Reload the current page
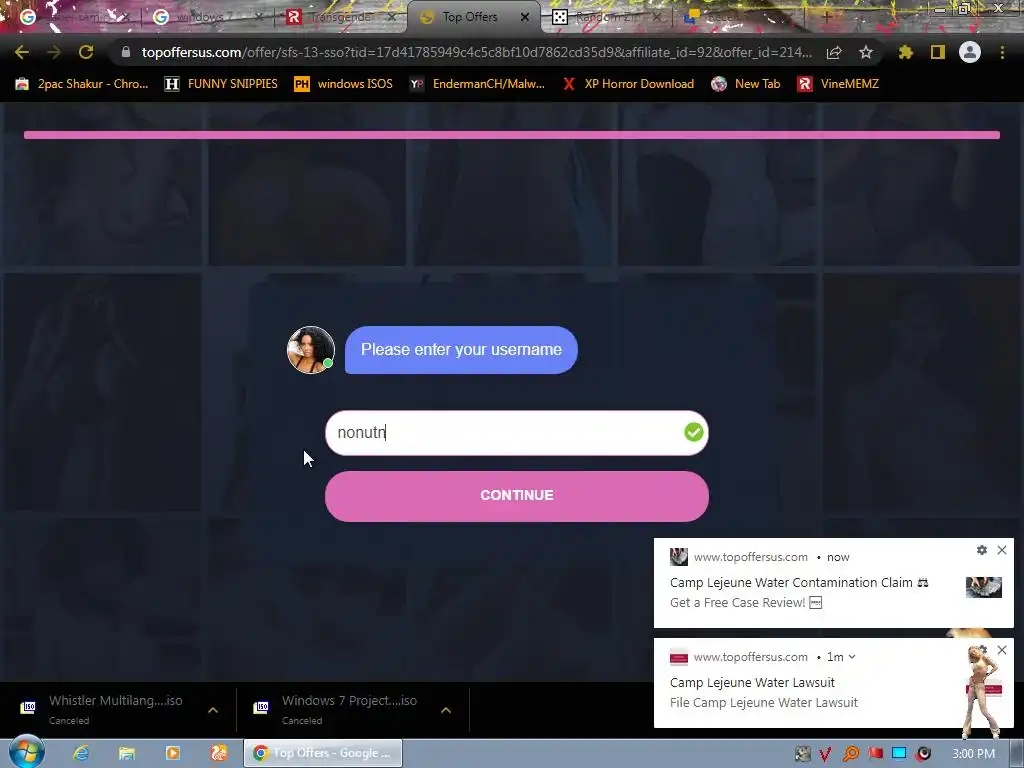This screenshot has width=1024, height=768. coord(86,52)
